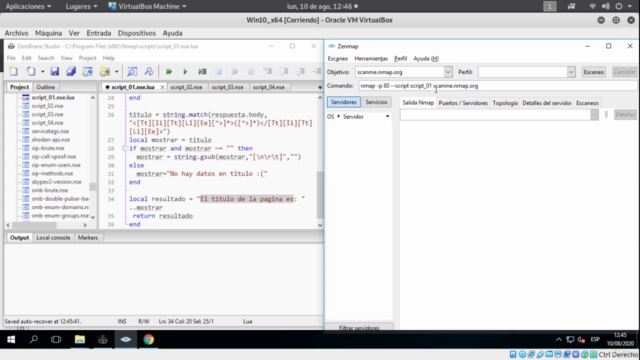Click the open file icon in ZeroBrane toolbar
This screenshot has height=360, width=640.
point(31,72)
